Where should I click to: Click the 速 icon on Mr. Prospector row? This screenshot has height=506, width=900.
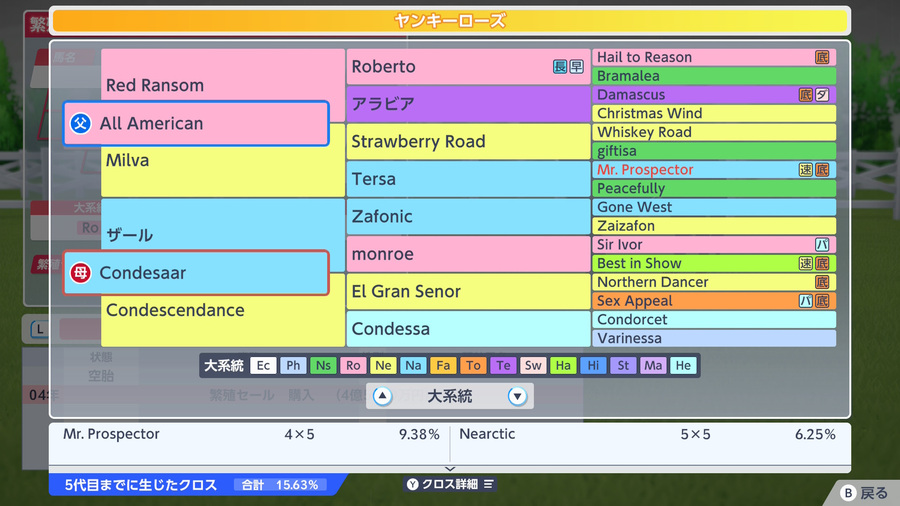(x=806, y=169)
